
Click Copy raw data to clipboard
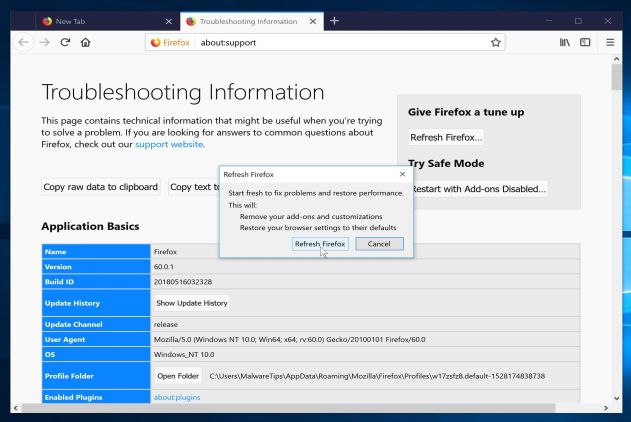[x=101, y=187]
